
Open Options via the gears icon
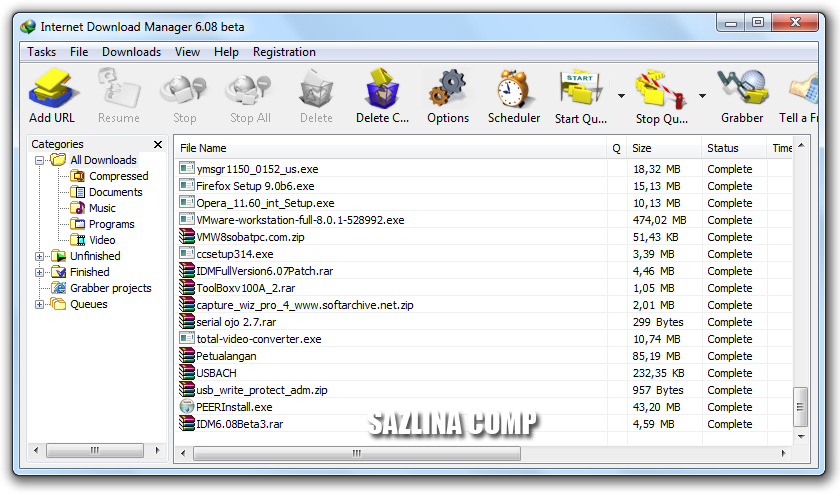point(448,88)
